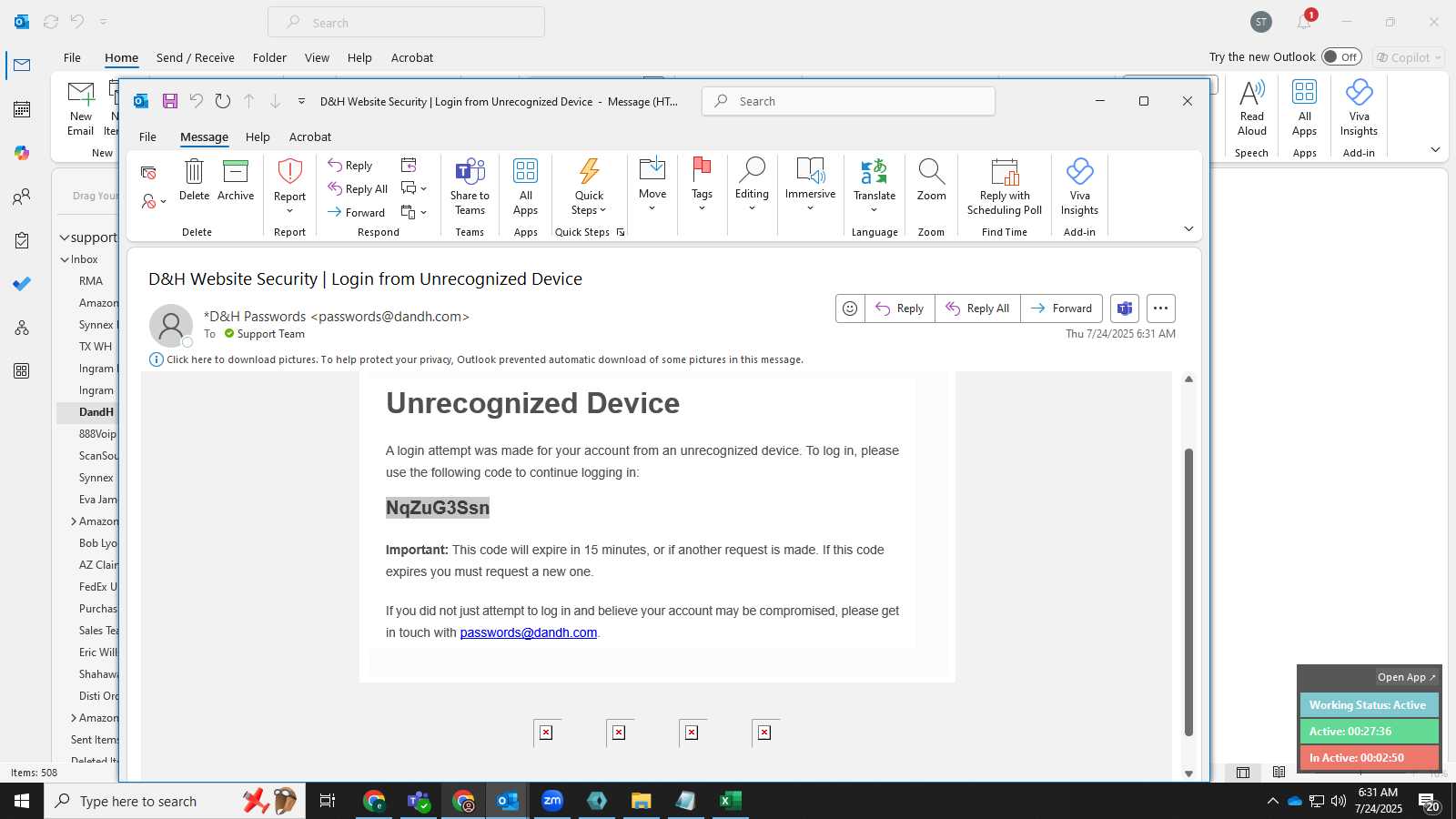Click the main Outlook Search field
The width and height of the screenshot is (1456, 819).
(406, 23)
